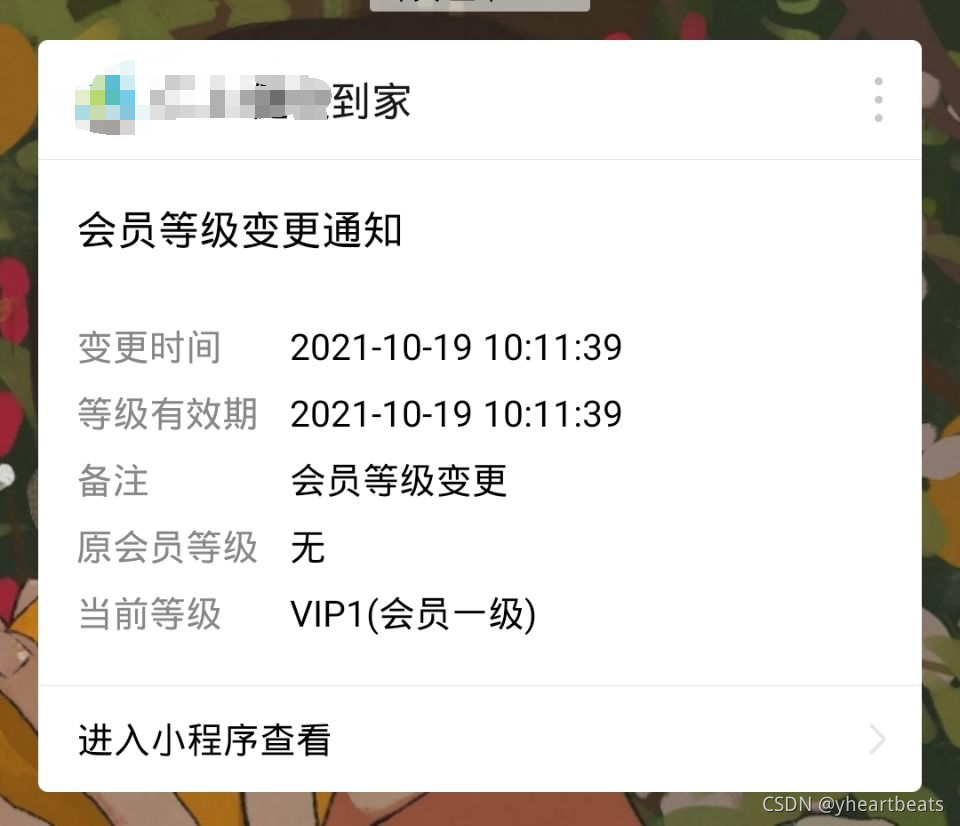Image resolution: width=960 pixels, height=826 pixels.
Task: Tap the 会员等级变更通知 title
Action: click(240, 230)
